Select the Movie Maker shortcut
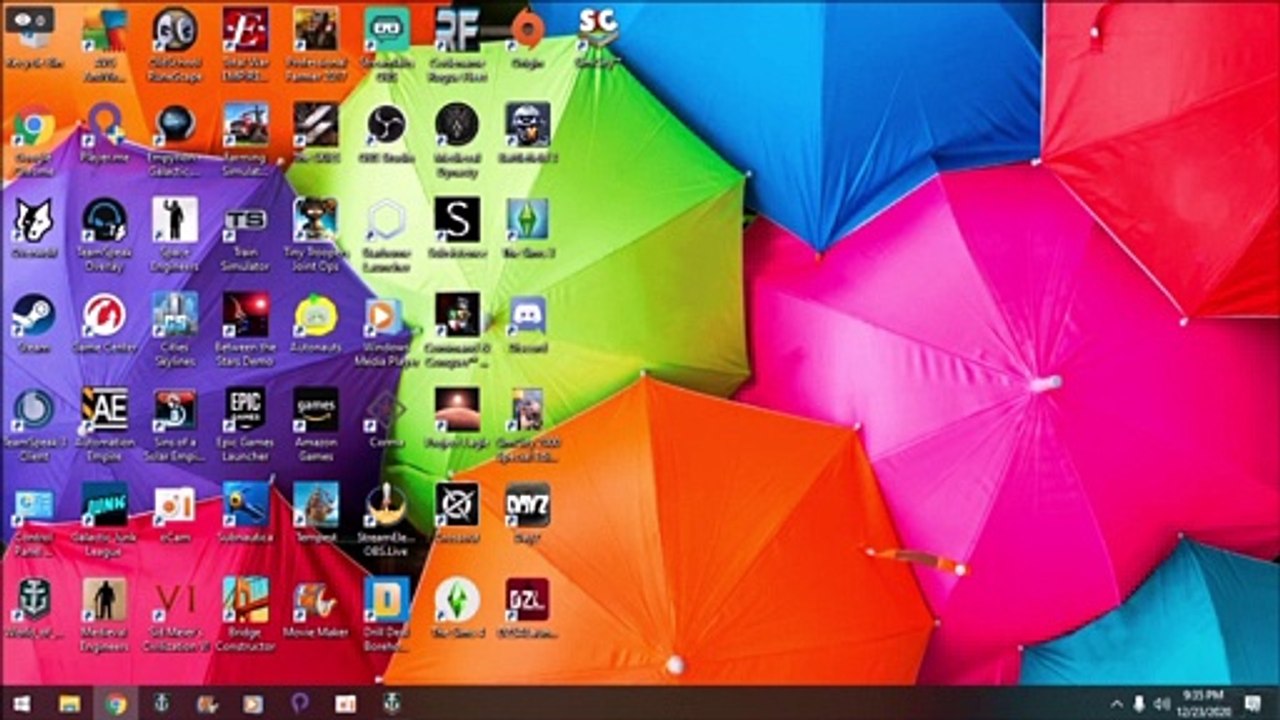This screenshot has width=1280, height=720. [316, 609]
